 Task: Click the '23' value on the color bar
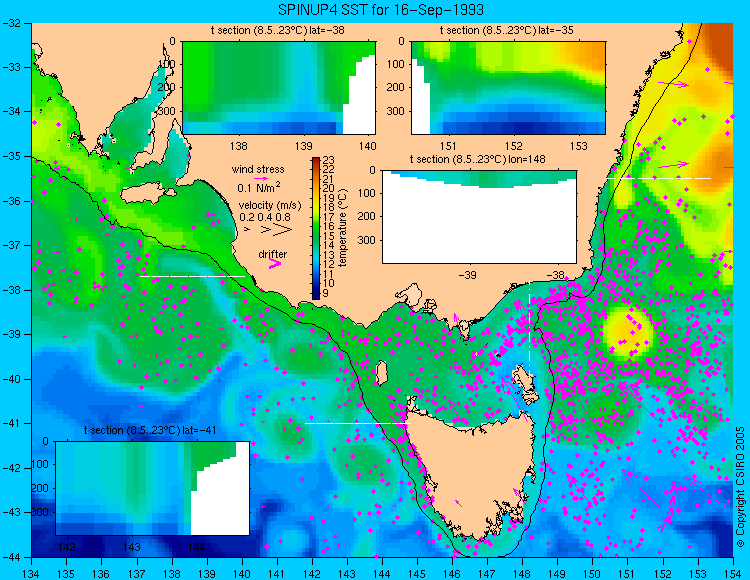click(329, 161)
